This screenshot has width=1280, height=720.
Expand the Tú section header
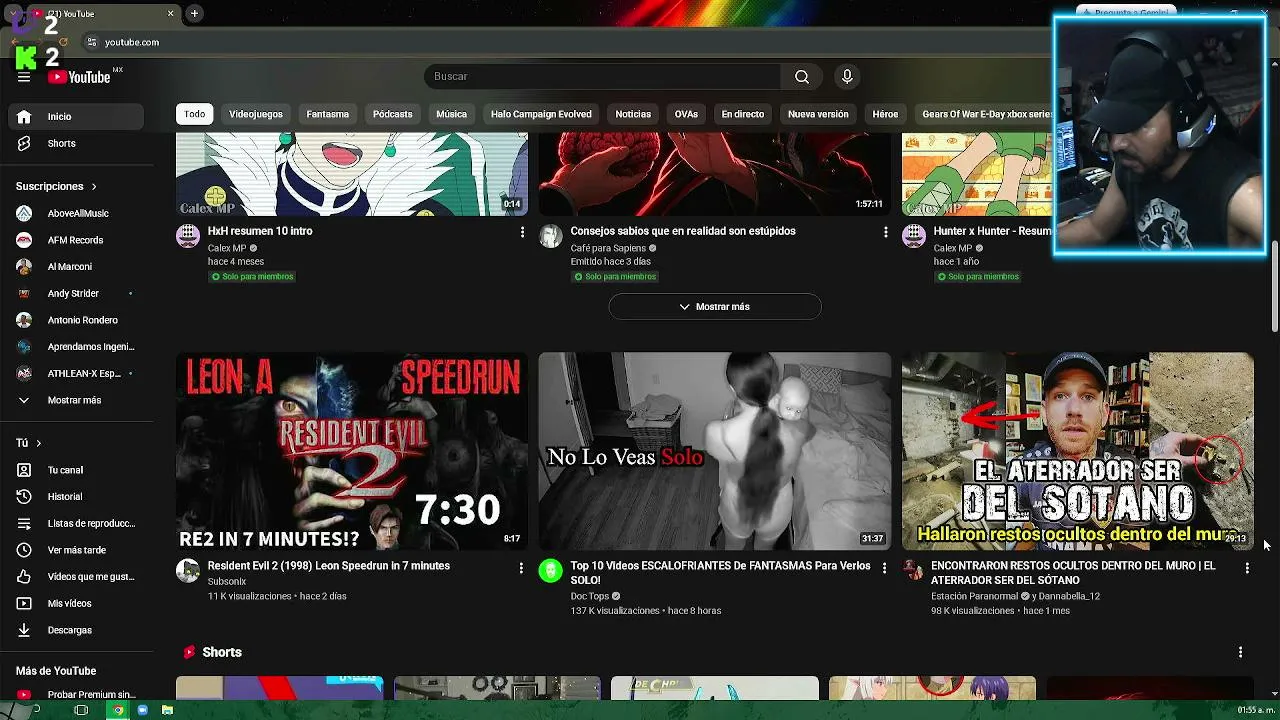[x=29, y=443]
